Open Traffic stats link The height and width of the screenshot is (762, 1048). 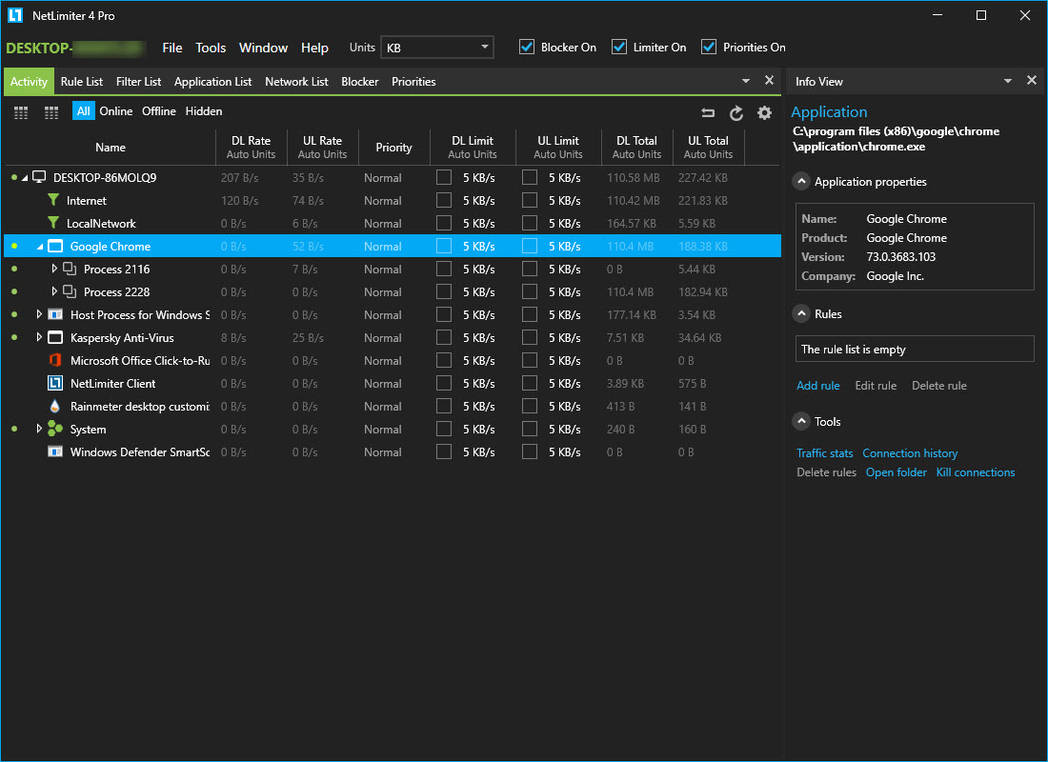(825, 453)
